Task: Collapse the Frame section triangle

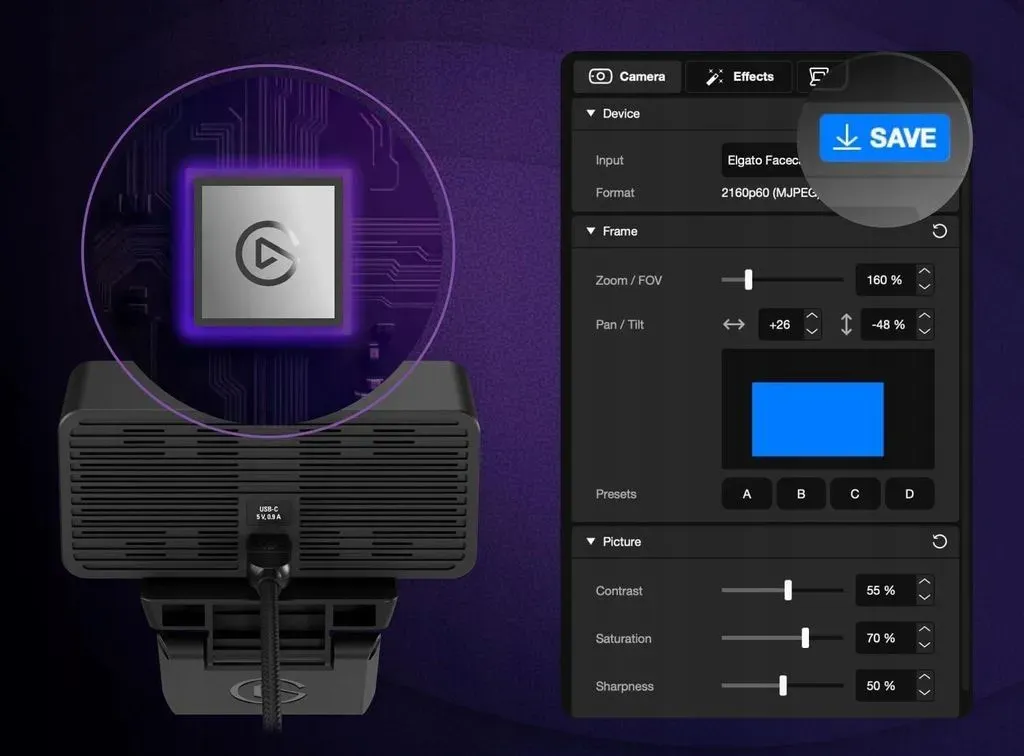Action: (x=591, y=230)
